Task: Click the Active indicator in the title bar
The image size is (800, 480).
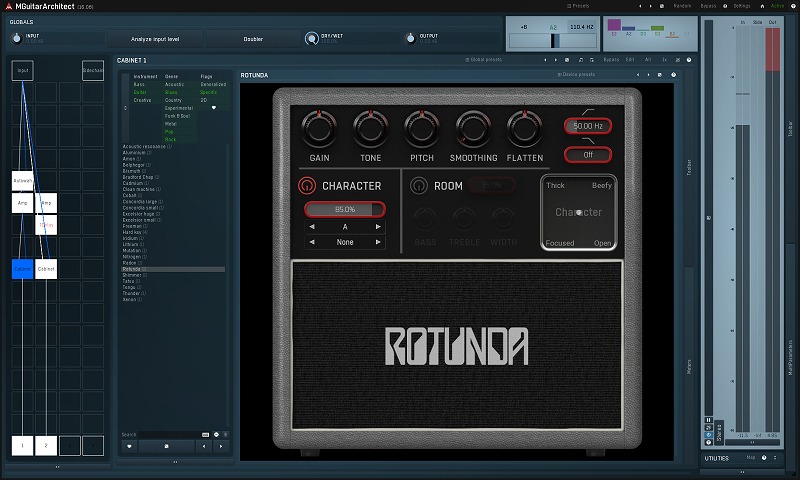Action: (777, 5)
